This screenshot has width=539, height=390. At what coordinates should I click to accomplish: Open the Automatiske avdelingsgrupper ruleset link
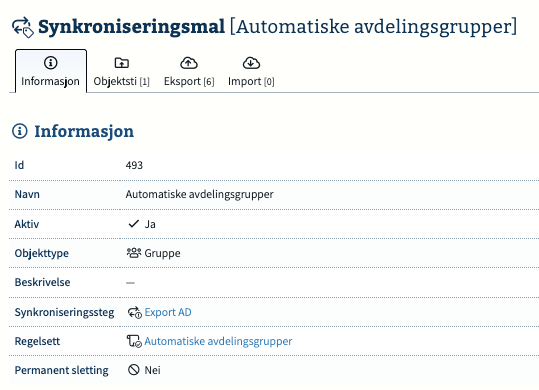[218, 341]
